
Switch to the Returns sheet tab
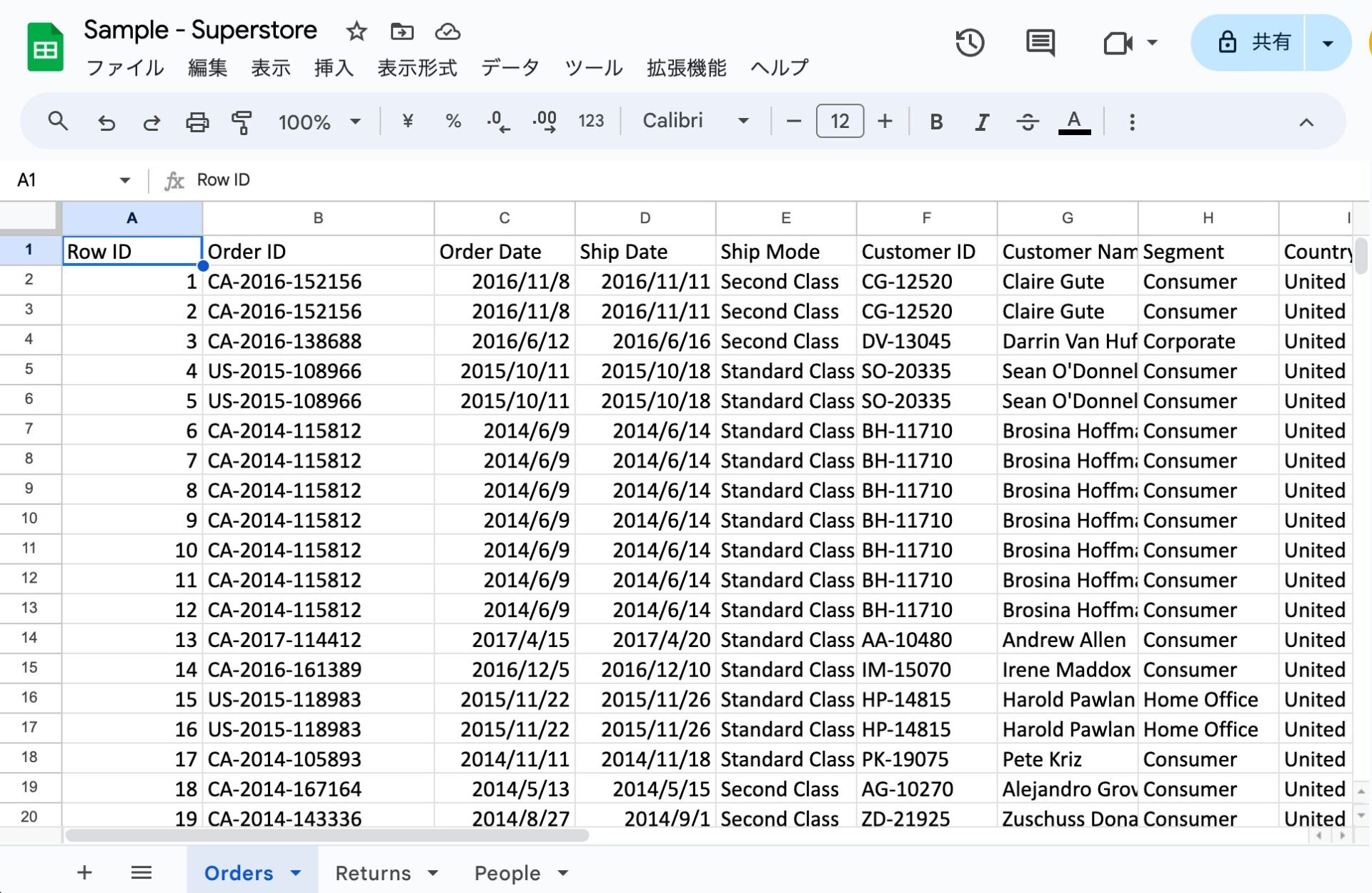(x=372, y=873)
